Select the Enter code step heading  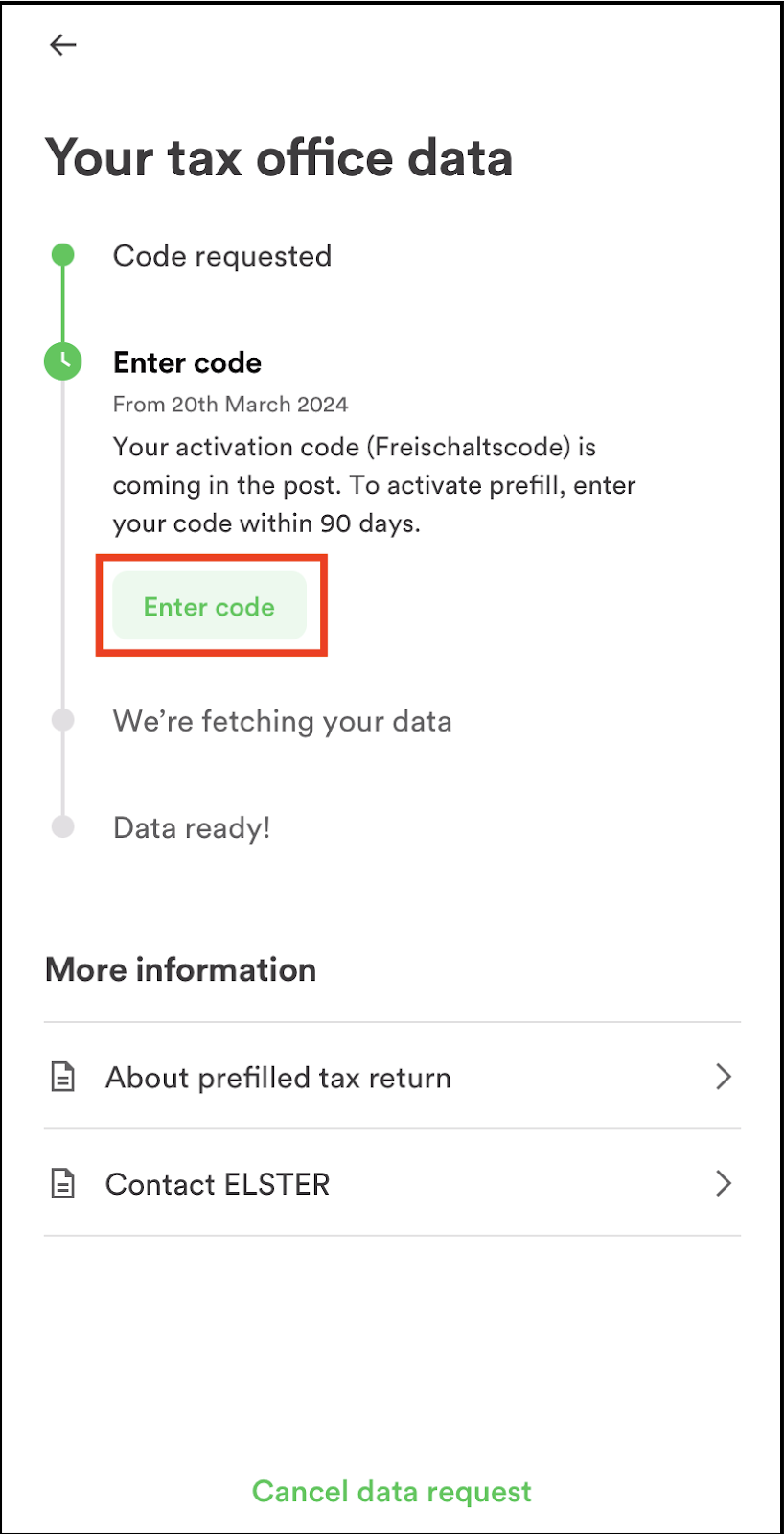click(x=188, y=362)
